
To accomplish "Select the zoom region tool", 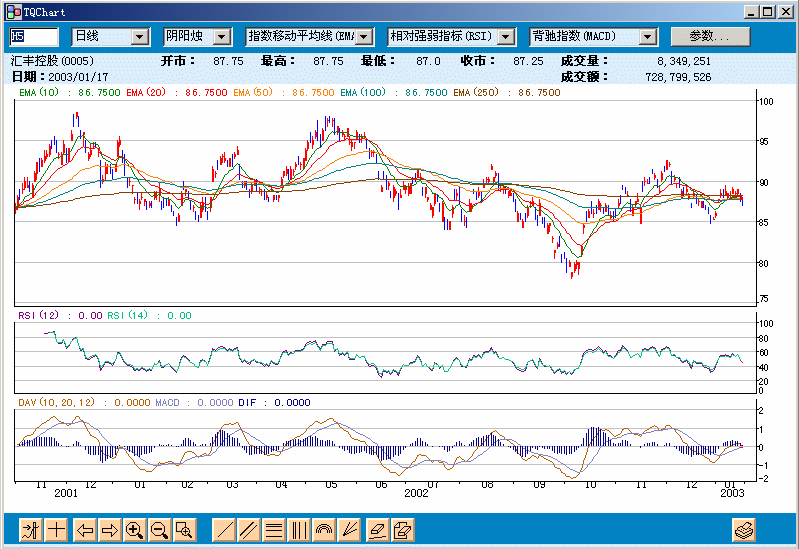I will pyautogui.click(x=184, y=530).
